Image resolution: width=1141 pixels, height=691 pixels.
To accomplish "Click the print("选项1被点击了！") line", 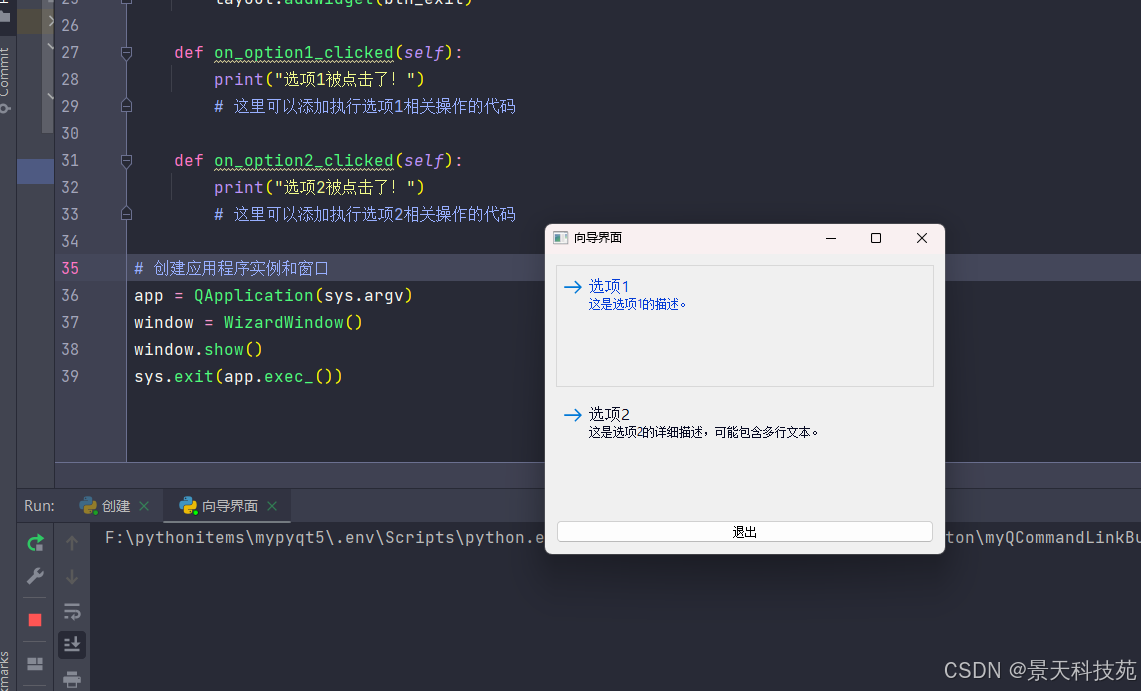I will pos(319,79).
